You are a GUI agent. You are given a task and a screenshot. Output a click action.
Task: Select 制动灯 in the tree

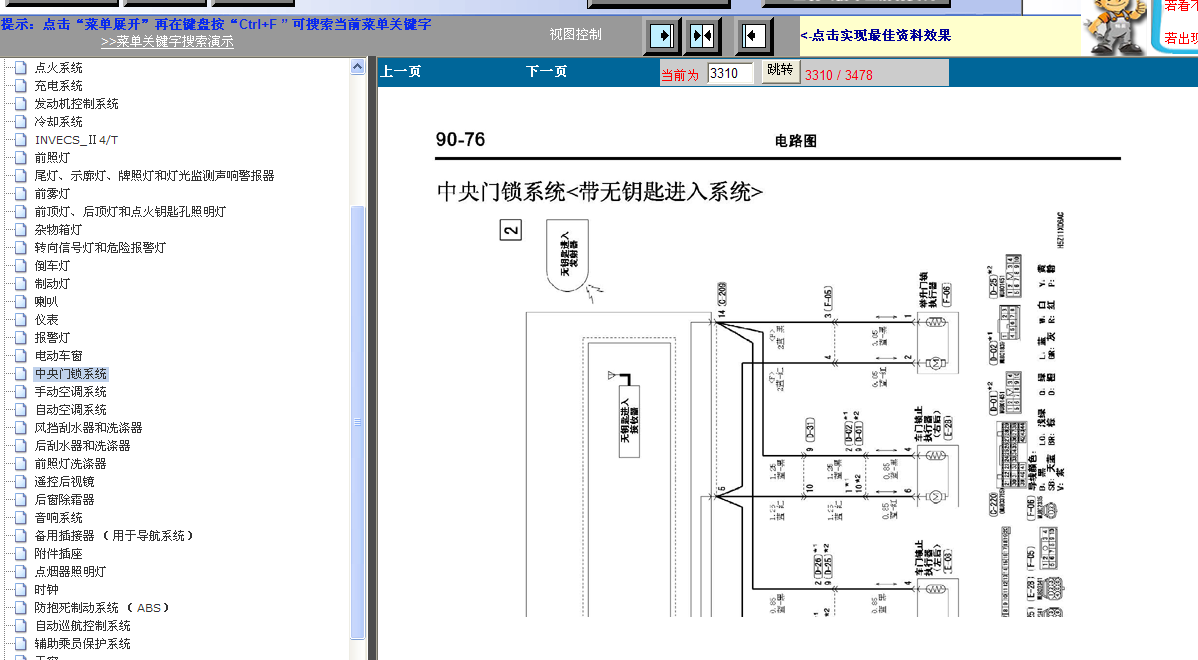tap(52, 283)
